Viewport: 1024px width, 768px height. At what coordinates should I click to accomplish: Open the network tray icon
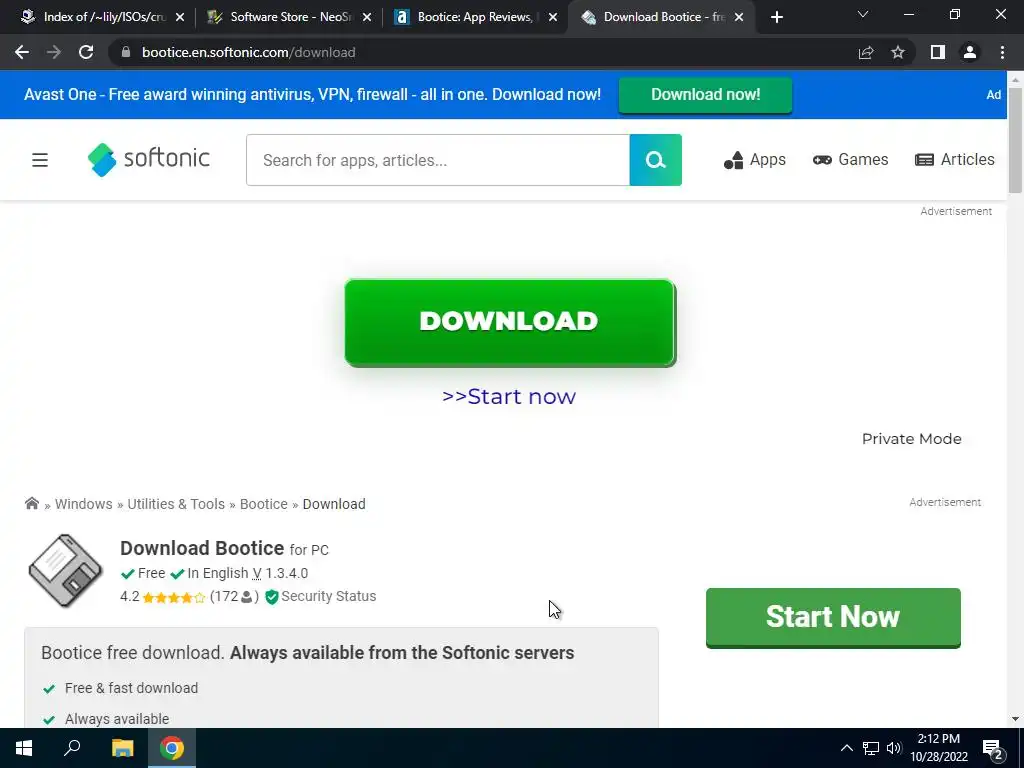(871, 748)
